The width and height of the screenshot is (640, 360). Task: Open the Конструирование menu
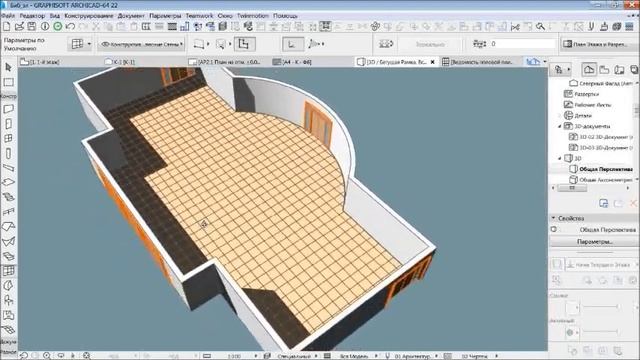click(x=89, y=16)
